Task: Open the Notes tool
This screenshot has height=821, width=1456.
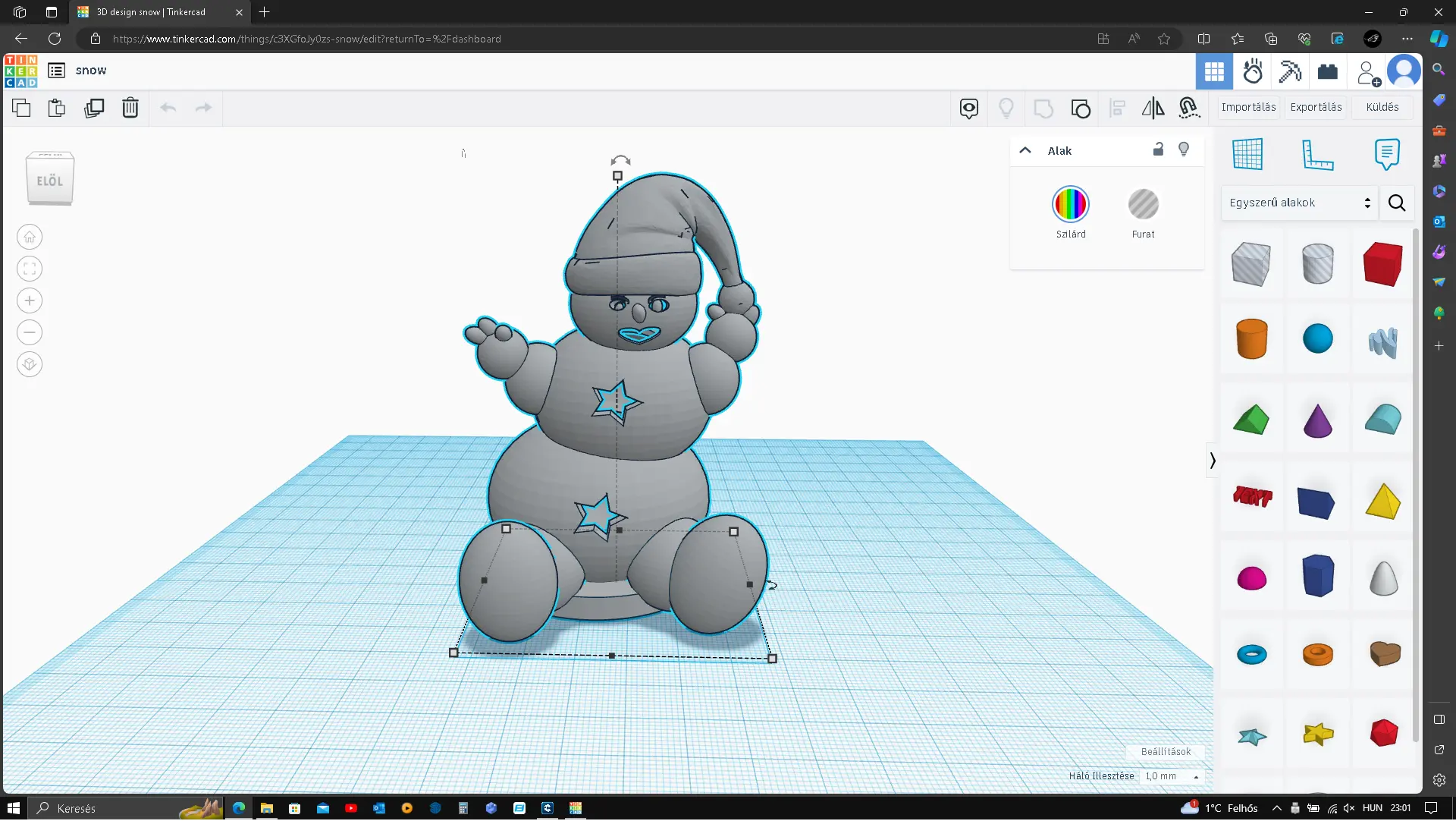Action: [x=1386, y=154]
